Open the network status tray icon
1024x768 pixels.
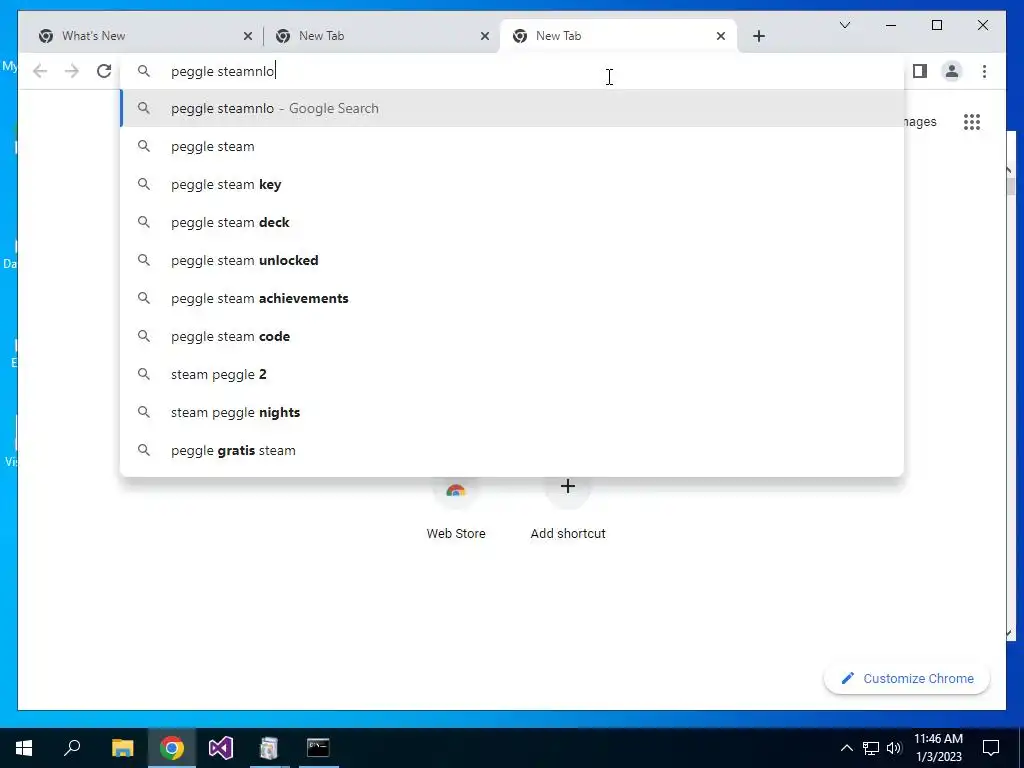pos(871,748)
